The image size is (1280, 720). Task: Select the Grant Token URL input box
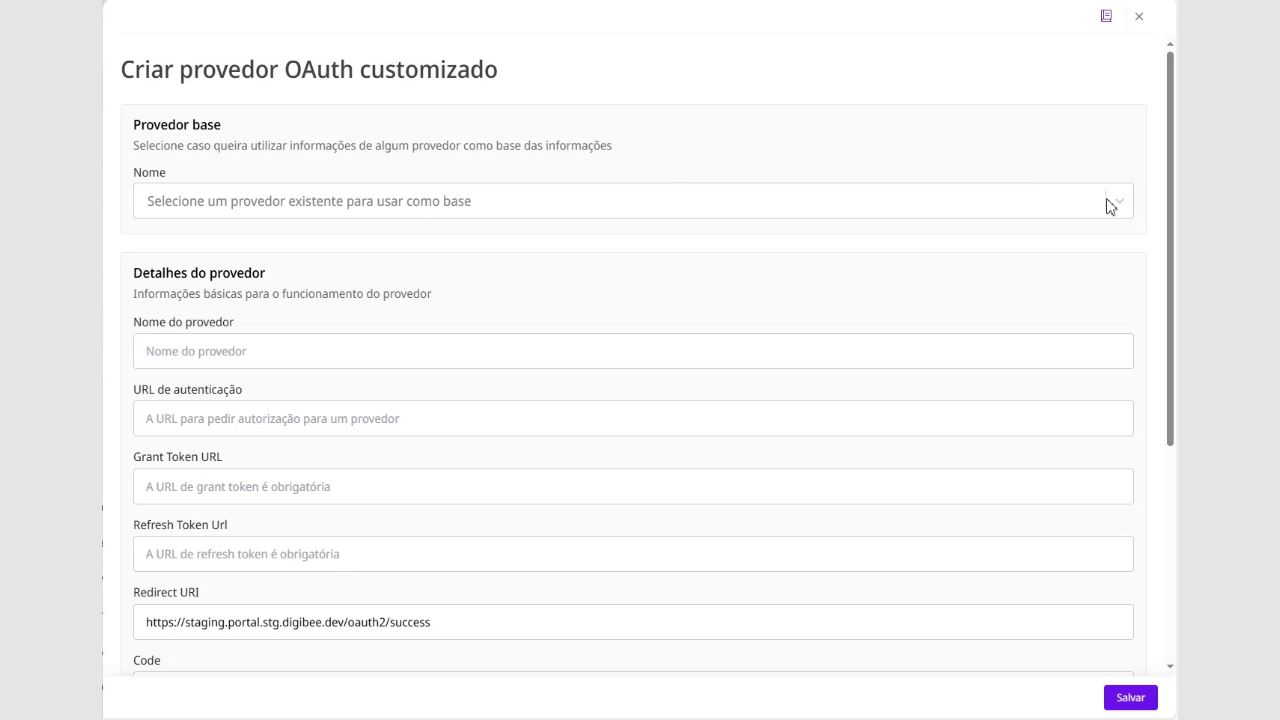point(632,487)
